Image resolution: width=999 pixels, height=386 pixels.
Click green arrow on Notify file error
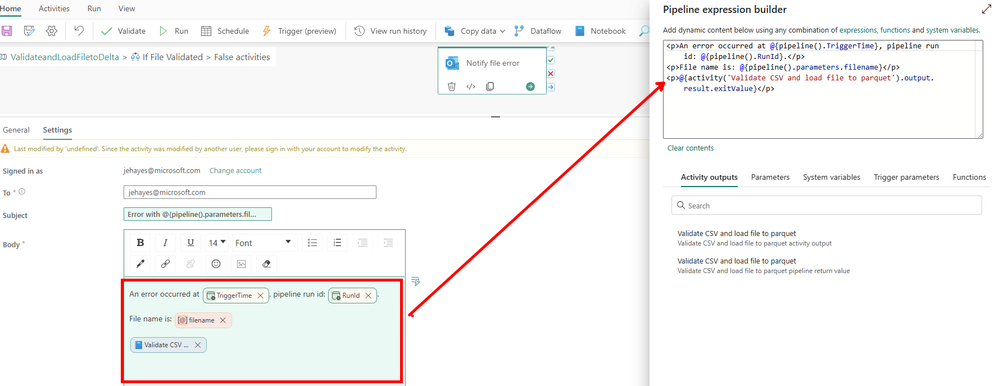pyautogui.click(x=530, y=87)
